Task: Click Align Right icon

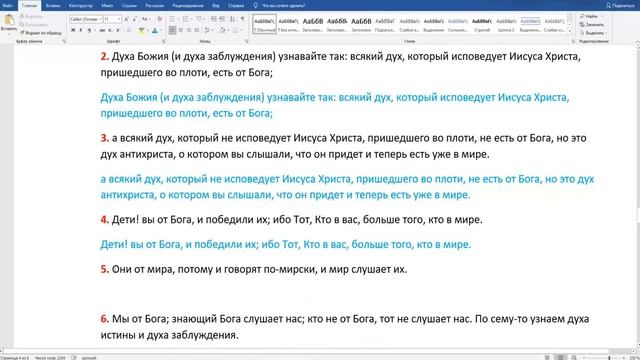Action: (x=189, y=31)
